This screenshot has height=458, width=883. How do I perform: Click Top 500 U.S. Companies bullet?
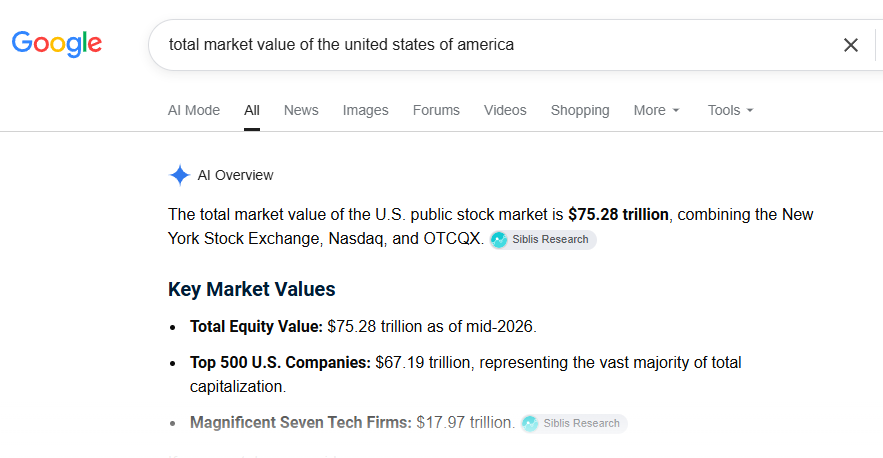[465, 374]
